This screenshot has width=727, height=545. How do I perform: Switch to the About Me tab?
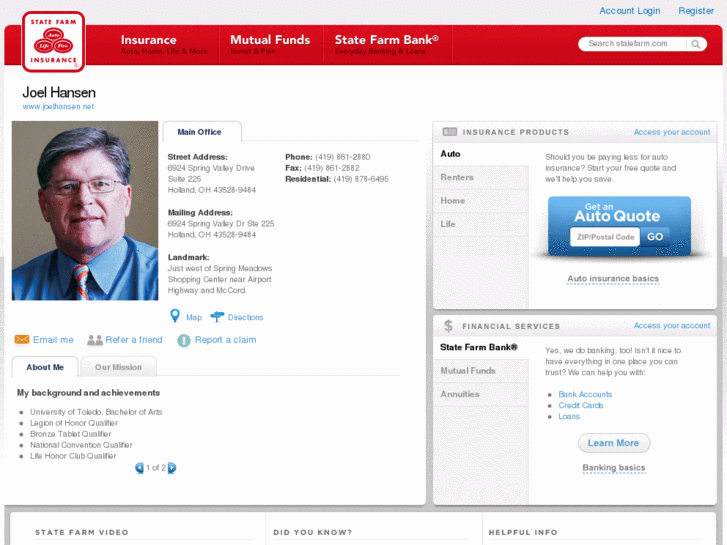coord(45,367)
